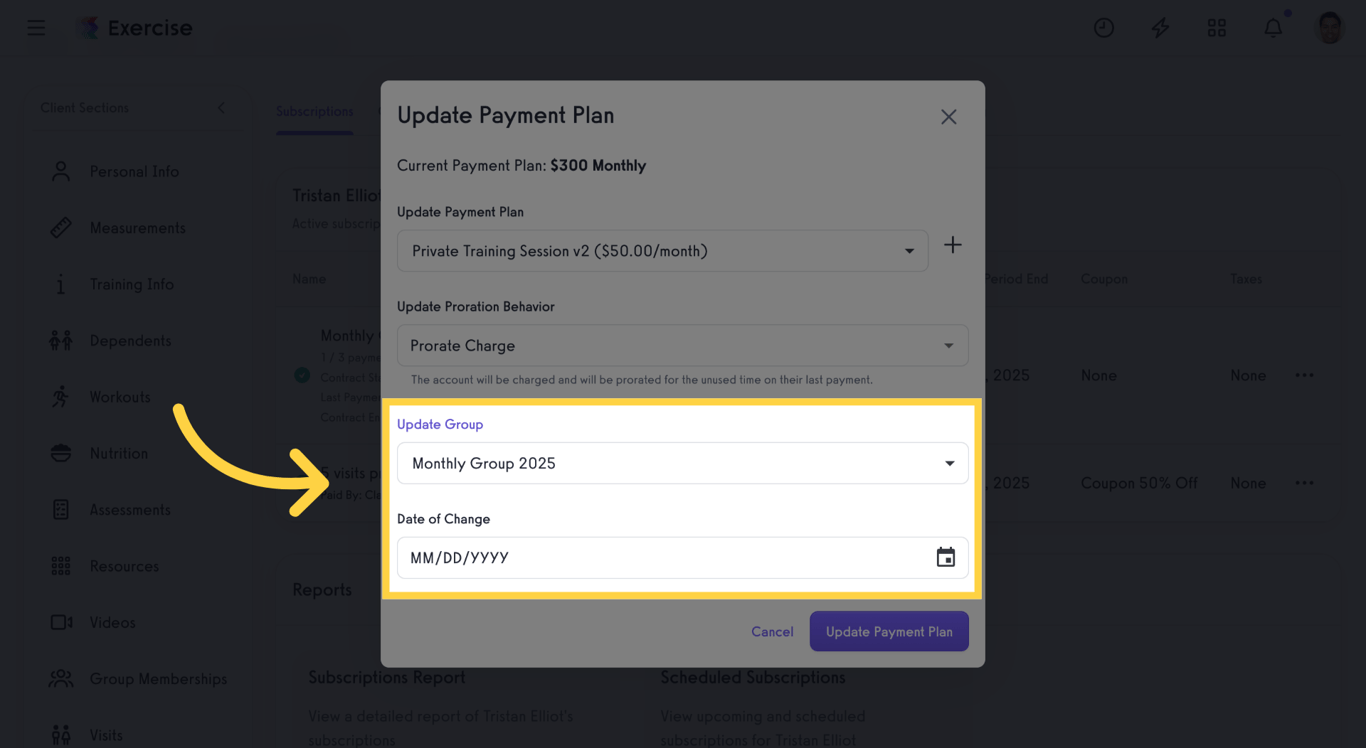This screenshot has height=748, width=1366.
Task: Click the plus icon beside payment plan
Action: click(x=953, y=245)
